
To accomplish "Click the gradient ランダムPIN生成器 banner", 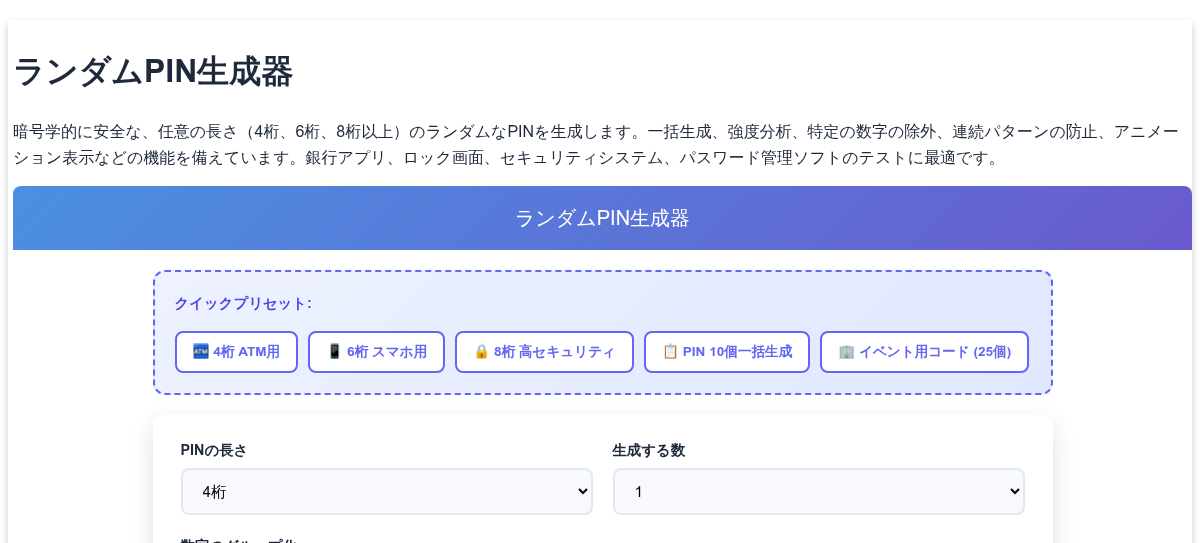I will (602, 218).
